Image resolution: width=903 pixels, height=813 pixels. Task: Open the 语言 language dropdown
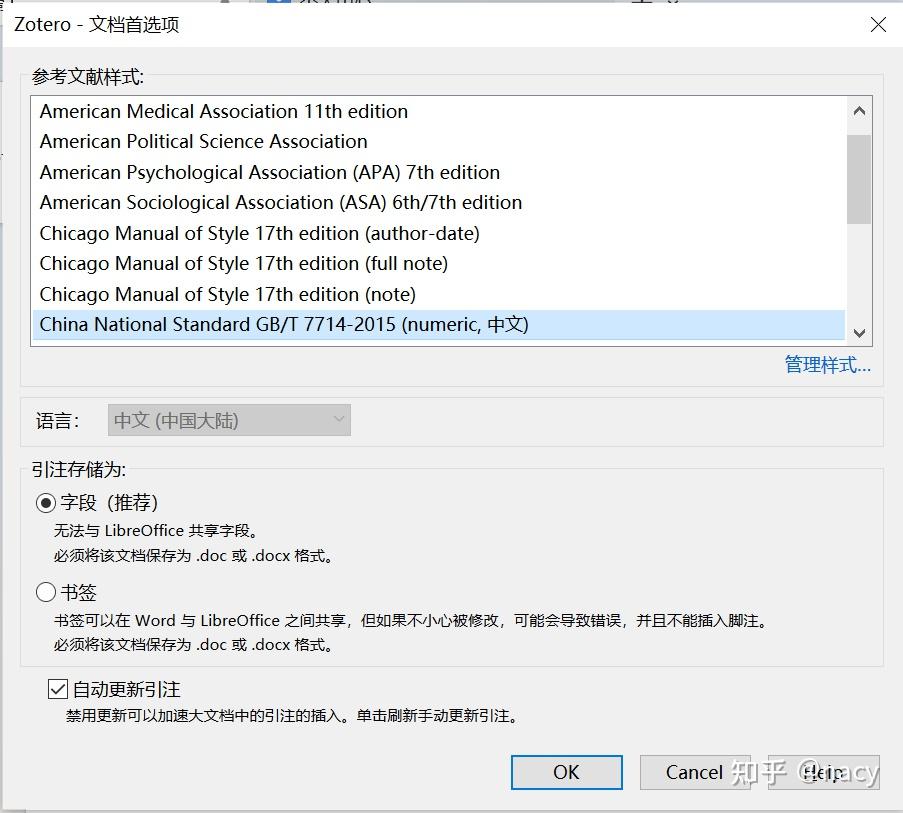pos(228,420)
